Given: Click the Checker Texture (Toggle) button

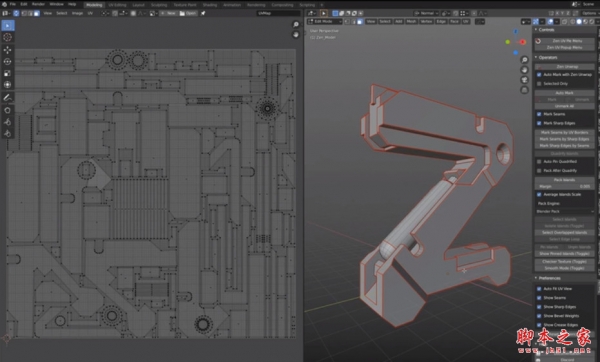Looking at the screenshot, I should click(x=565, y=262).
